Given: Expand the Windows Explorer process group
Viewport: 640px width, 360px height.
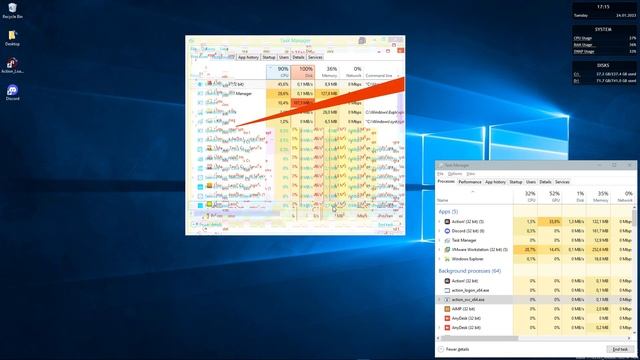Looking at the screenshot, I should pyautogui.click(x=440, y=259).
